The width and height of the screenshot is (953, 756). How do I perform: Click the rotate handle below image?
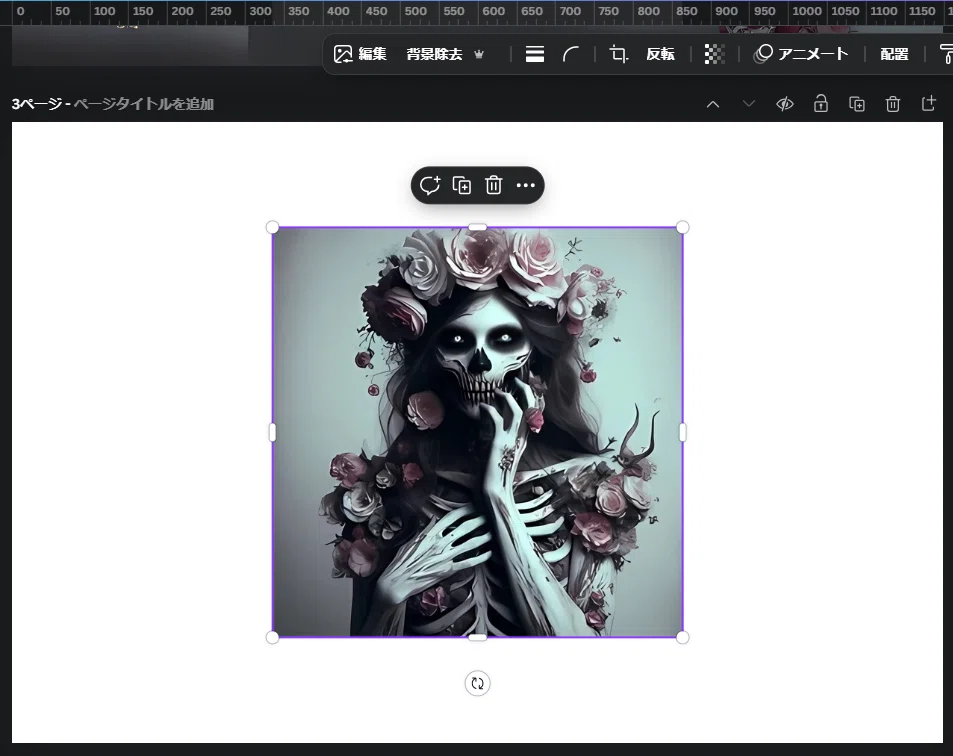[x=478, y=683]
